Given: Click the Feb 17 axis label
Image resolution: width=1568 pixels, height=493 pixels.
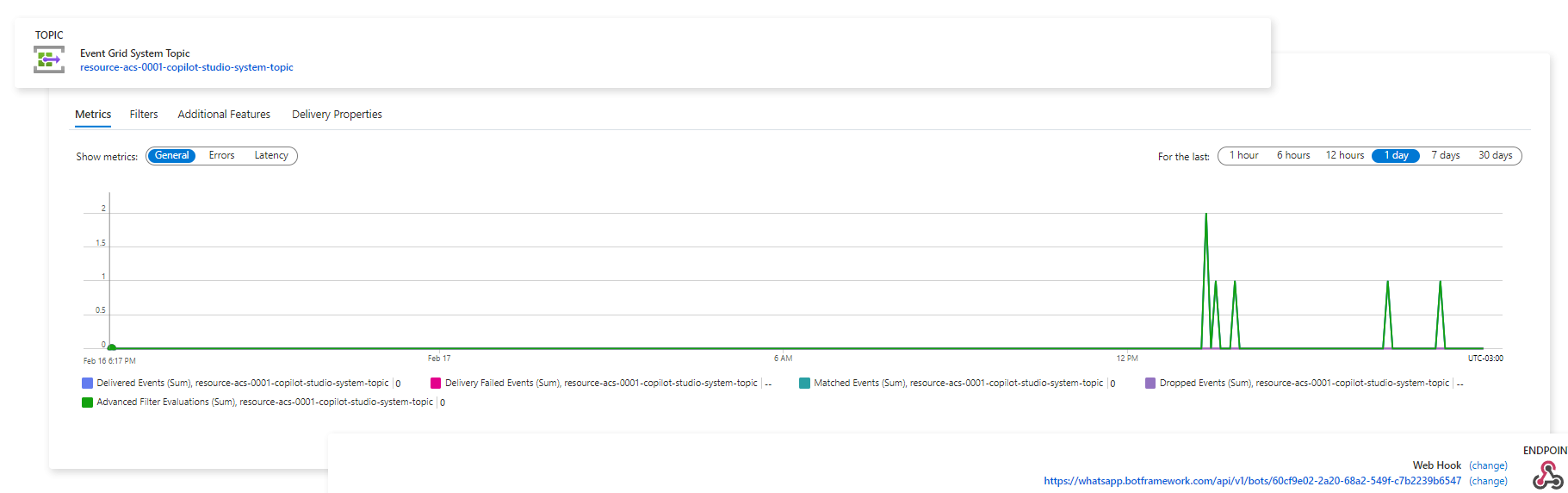Looking at the screenshot, I should tap(439, 359).
